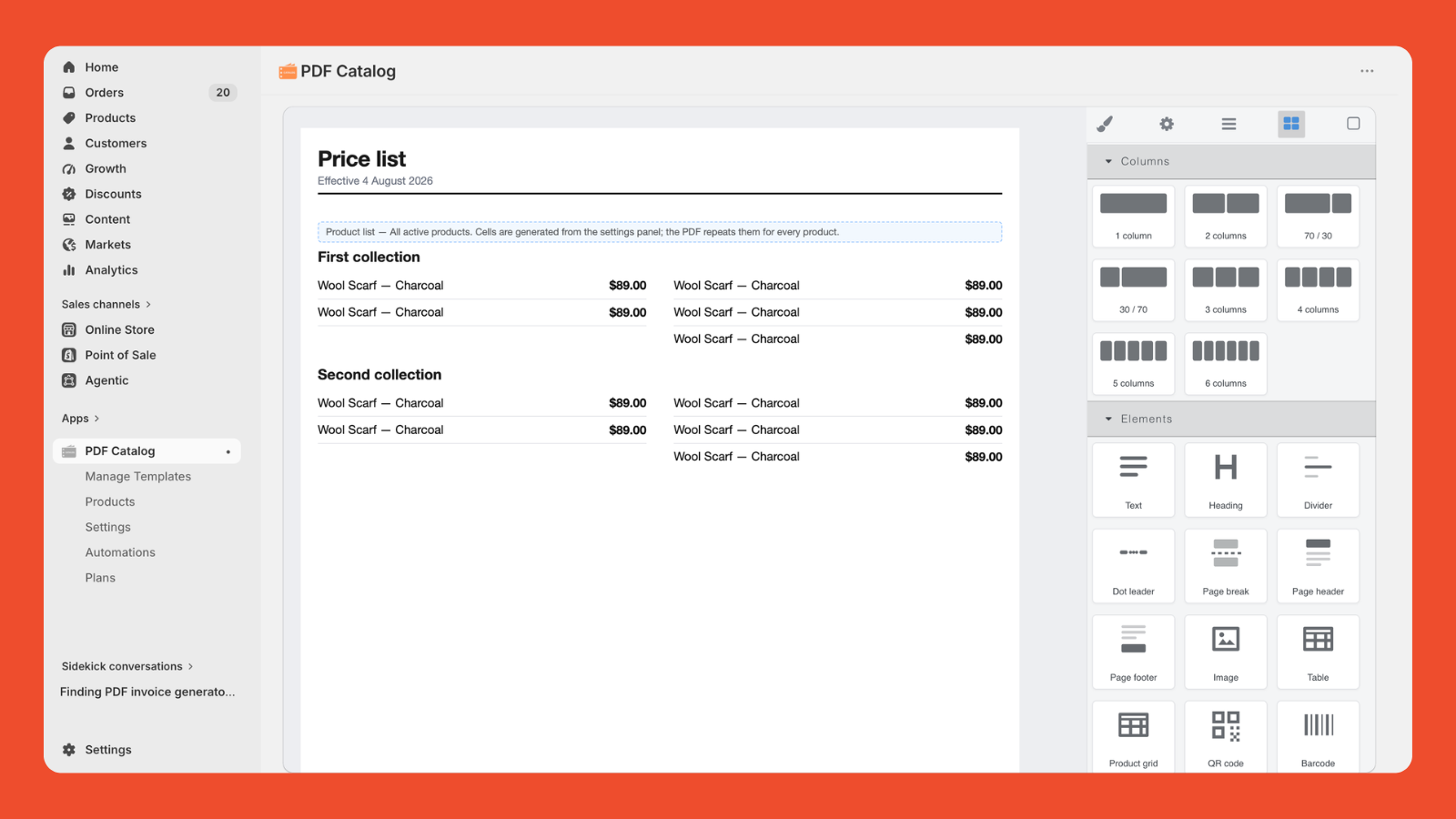Choose the 3 columns layout

tap(1226, 290)
